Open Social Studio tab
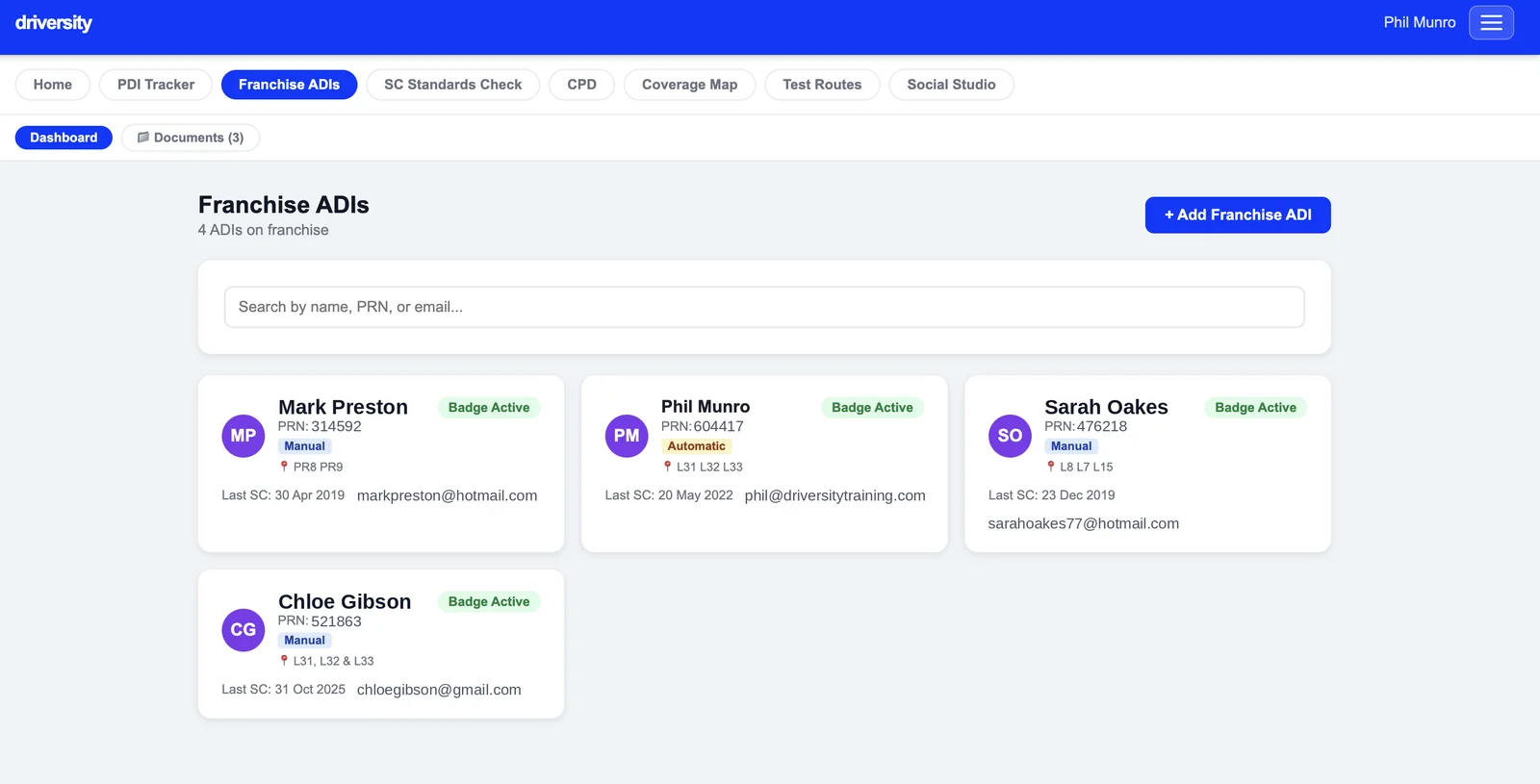 coord(951,85)
